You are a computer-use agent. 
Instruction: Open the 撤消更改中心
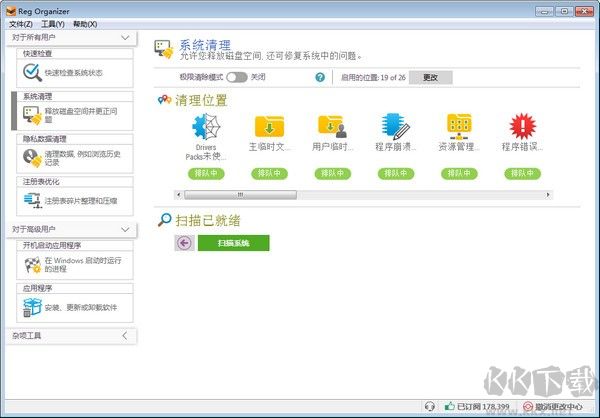tap(553, 406)
